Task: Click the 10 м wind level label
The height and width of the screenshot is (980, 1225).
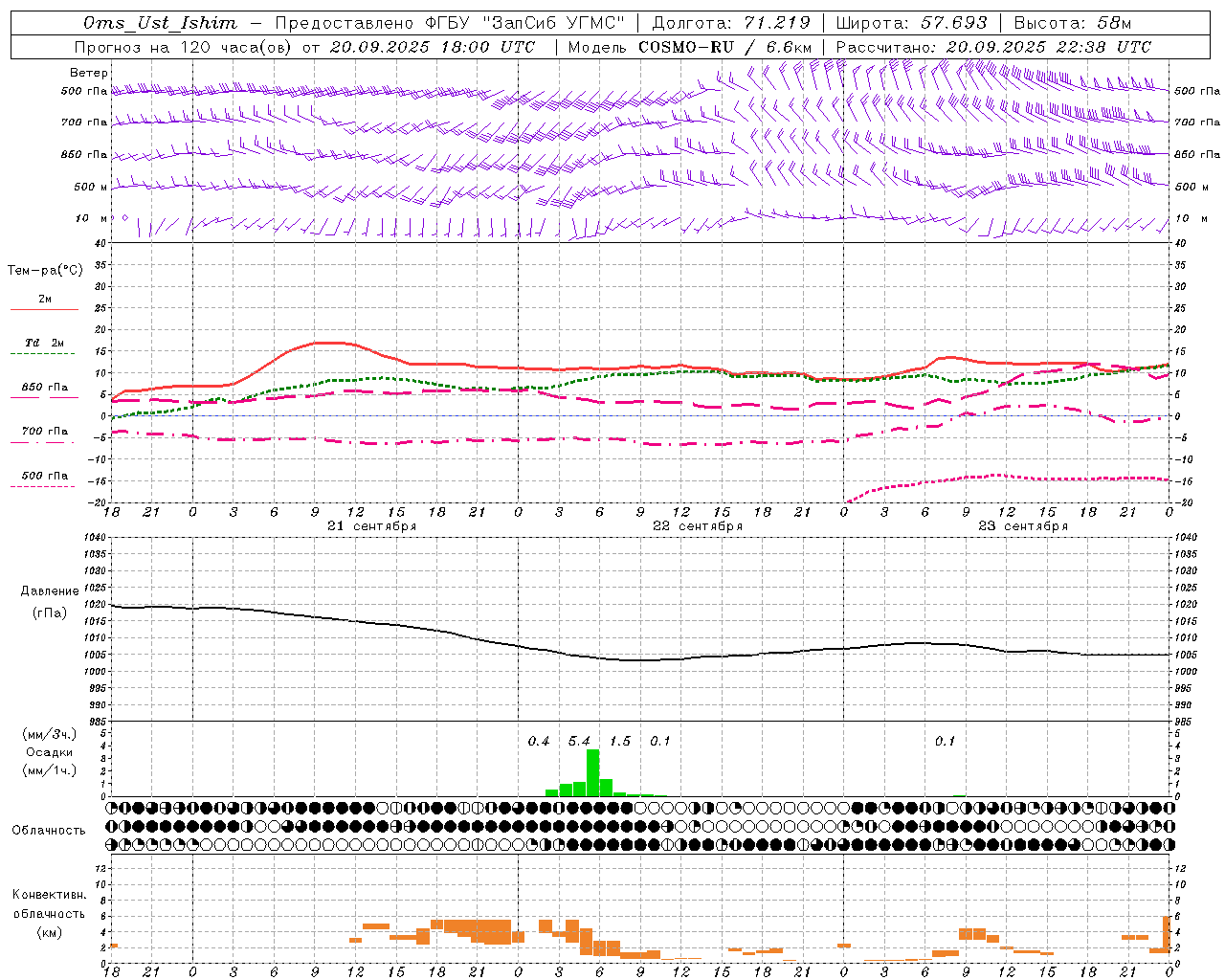Action: click(92, 219)
